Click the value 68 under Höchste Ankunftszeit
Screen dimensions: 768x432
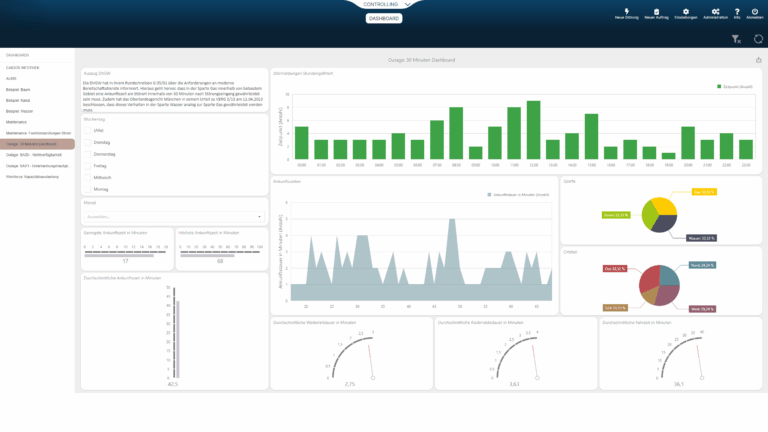click(x=220, y=262)
